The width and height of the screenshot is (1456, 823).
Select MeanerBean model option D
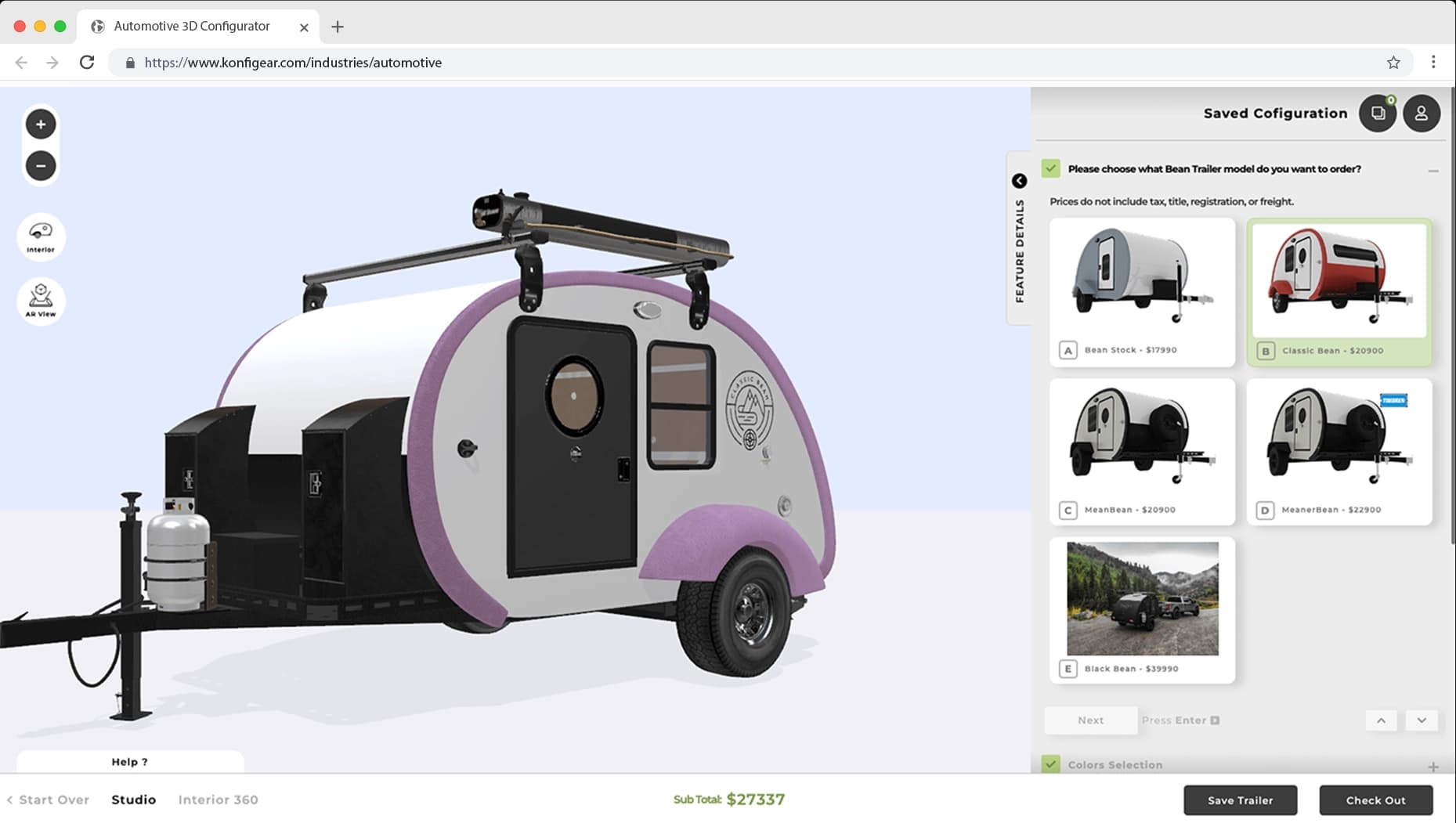point(1339,451)
